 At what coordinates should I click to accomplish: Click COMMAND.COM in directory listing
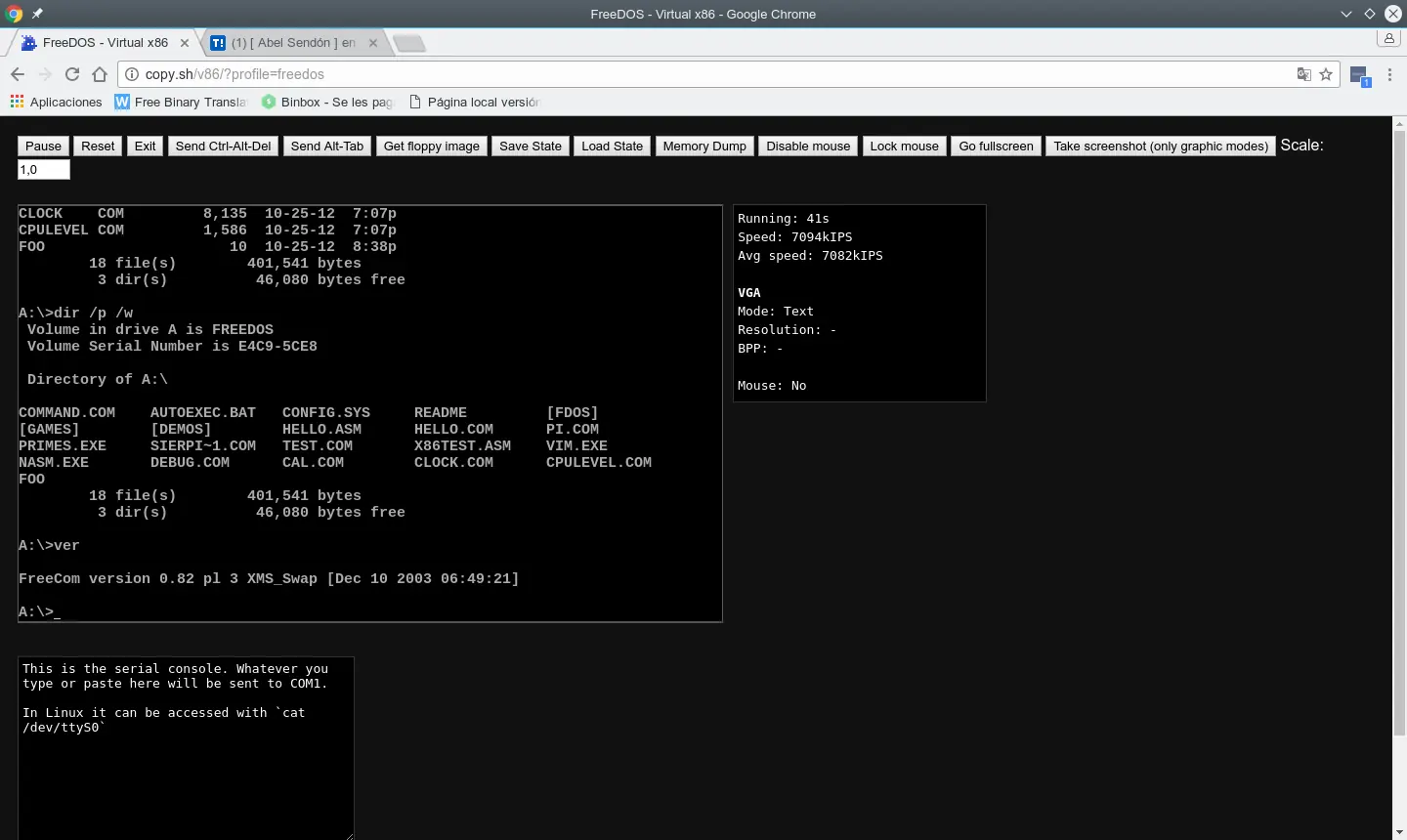click(x=66, y=412)
